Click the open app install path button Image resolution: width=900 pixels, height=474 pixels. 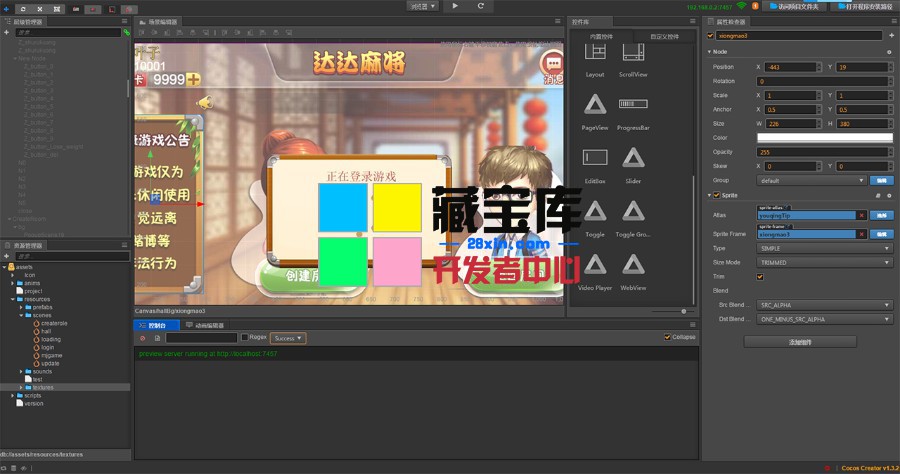[865, 6]
